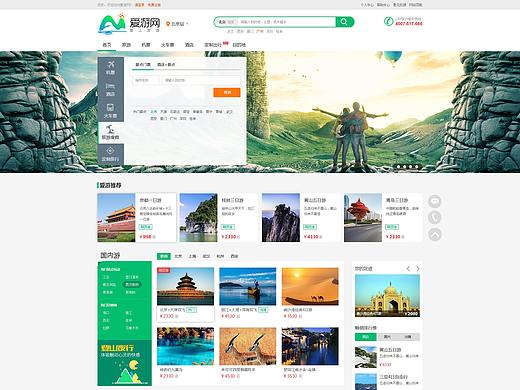Select the 西安 city tab under 国内游
The width and height of the screenshot is (520, 390).
click(x=234, y=256)
